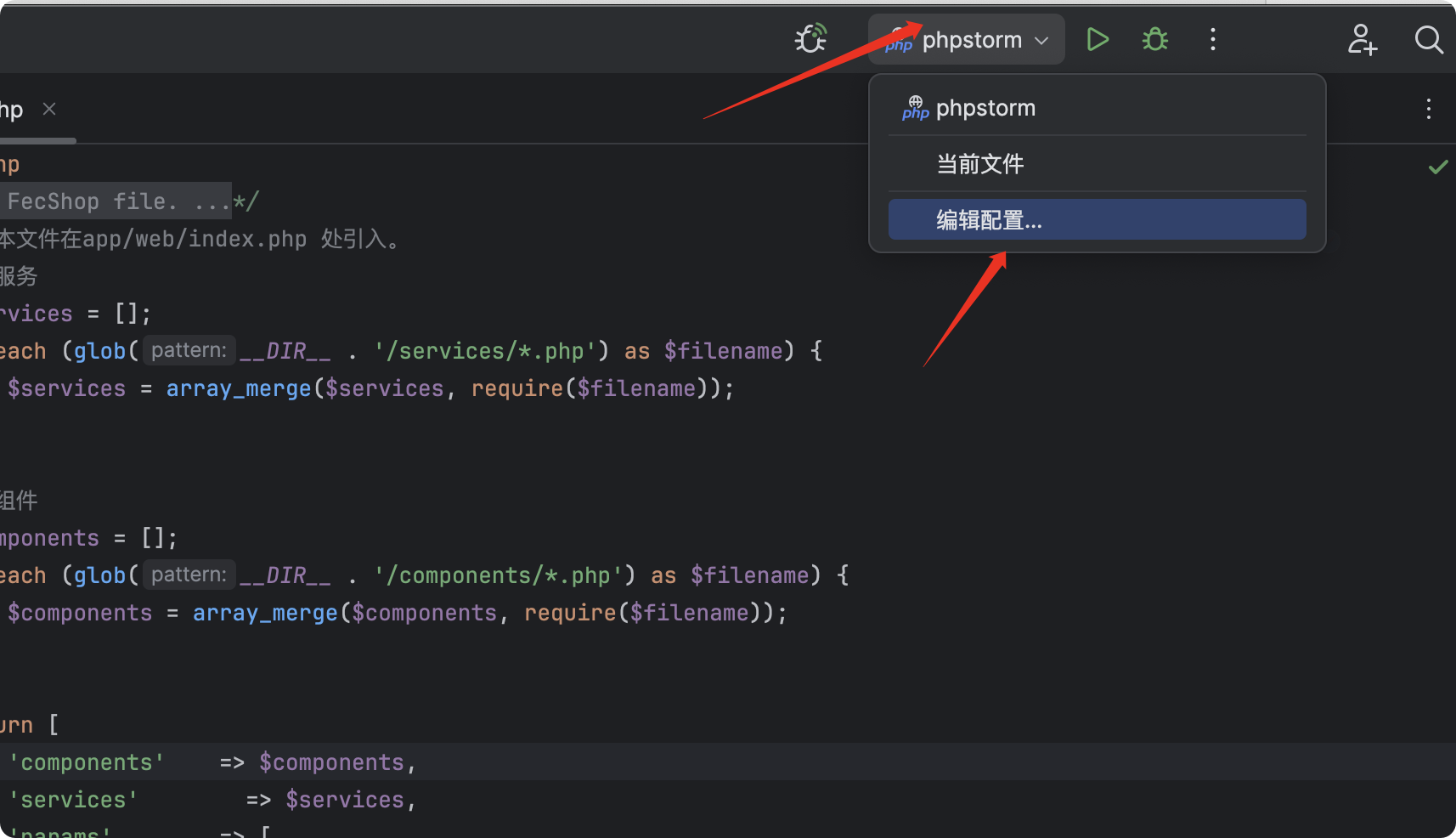The image size is (1456, 838).
Task: Click array_merge in the $services assignment line
Action: pos(239,388)
